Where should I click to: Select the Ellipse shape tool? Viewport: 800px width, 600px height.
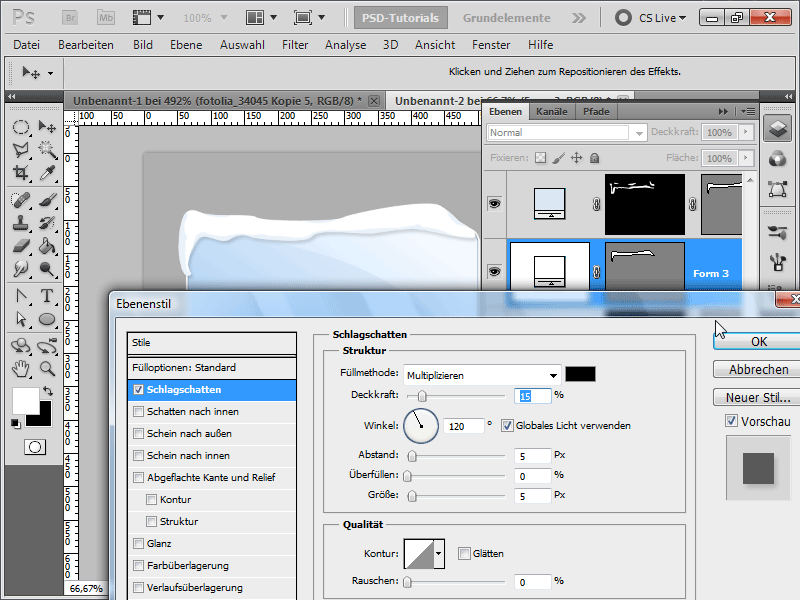click(x=47, y=319)
